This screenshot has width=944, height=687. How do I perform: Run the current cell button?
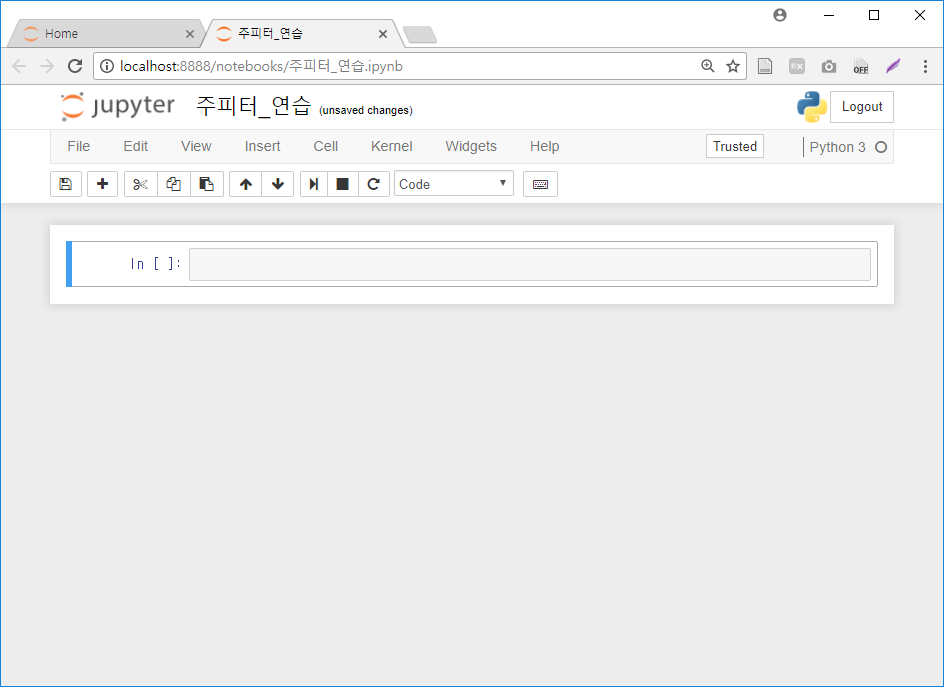314,184
